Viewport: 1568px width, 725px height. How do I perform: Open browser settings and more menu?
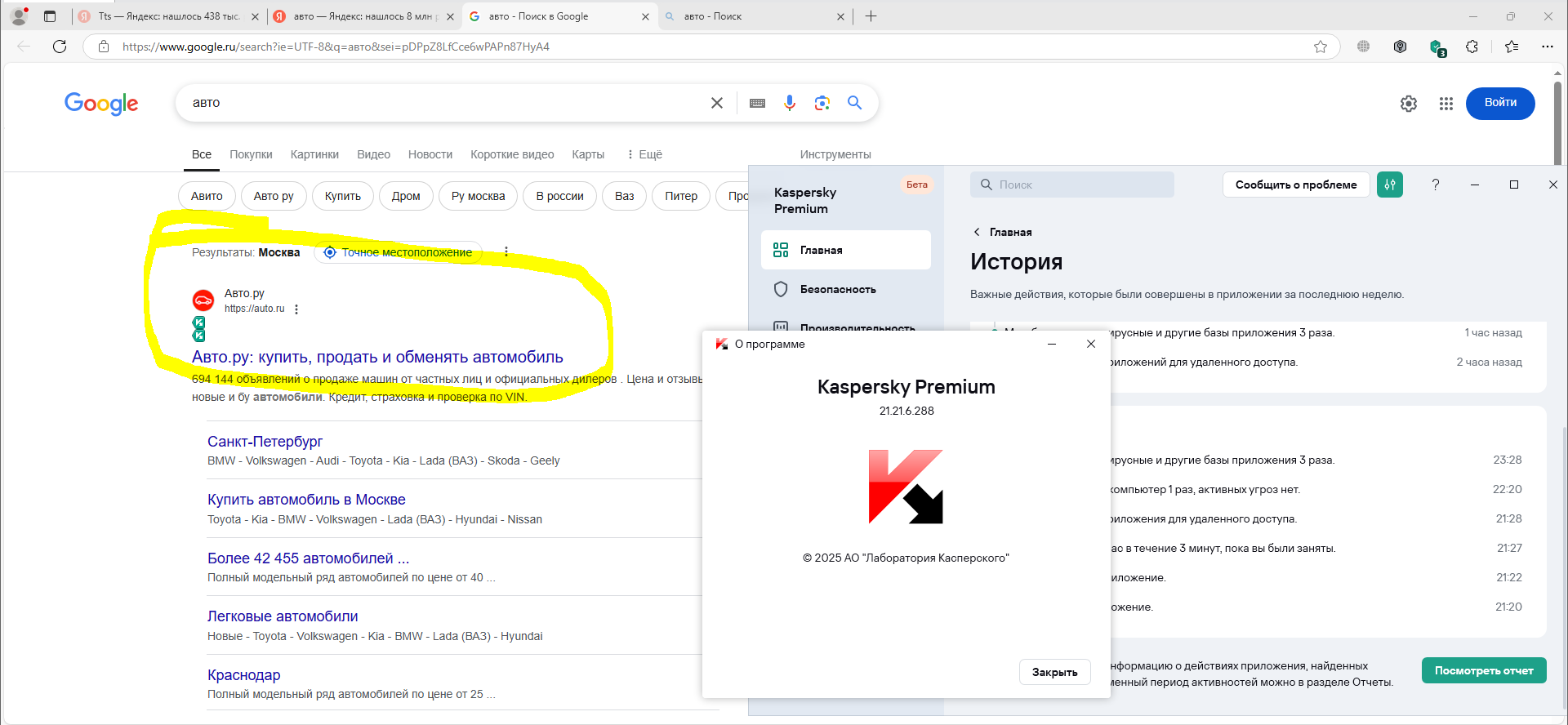click(x=1548, y=47)
